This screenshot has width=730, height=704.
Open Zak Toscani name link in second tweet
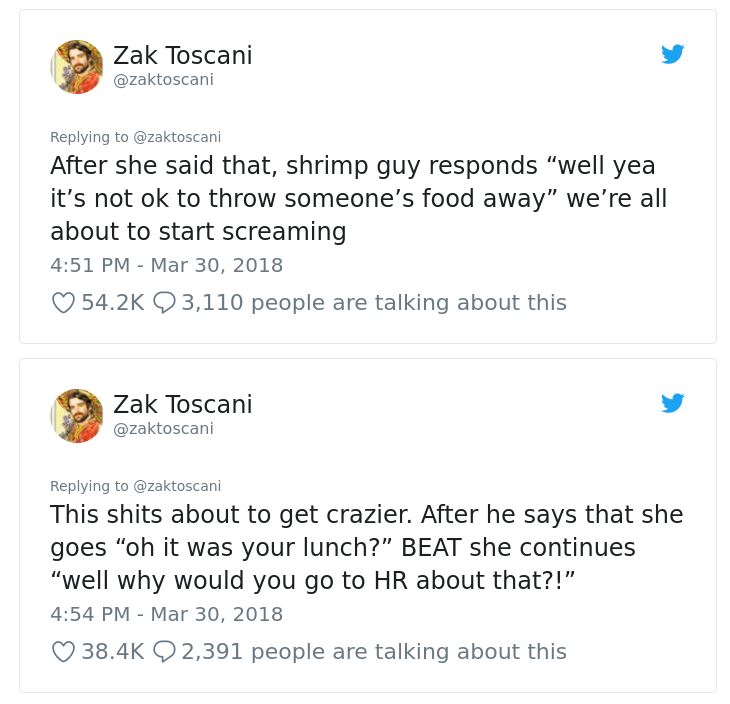182,404
